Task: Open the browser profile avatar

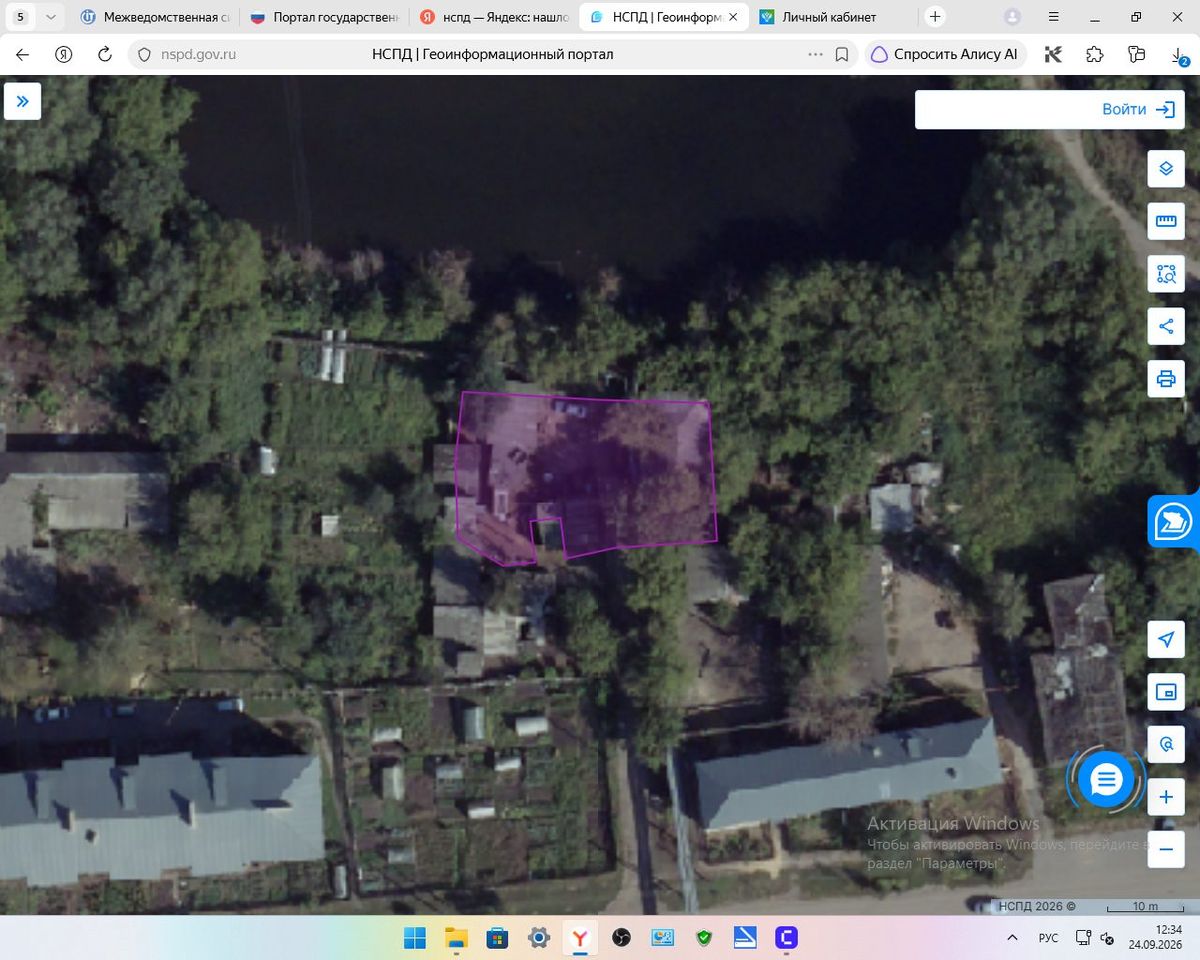Action: pos(1012,17)
